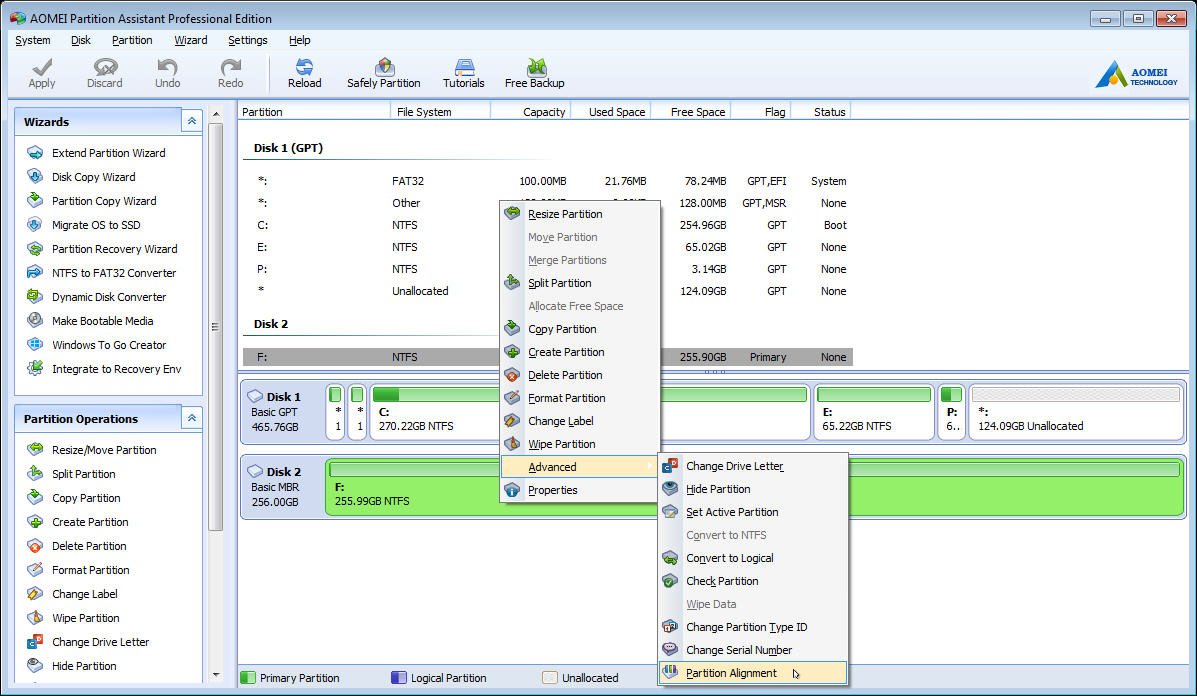Click Resize Partition in context menu
This screenshot has width=1197, height=696.
click(x=565, y=214)
